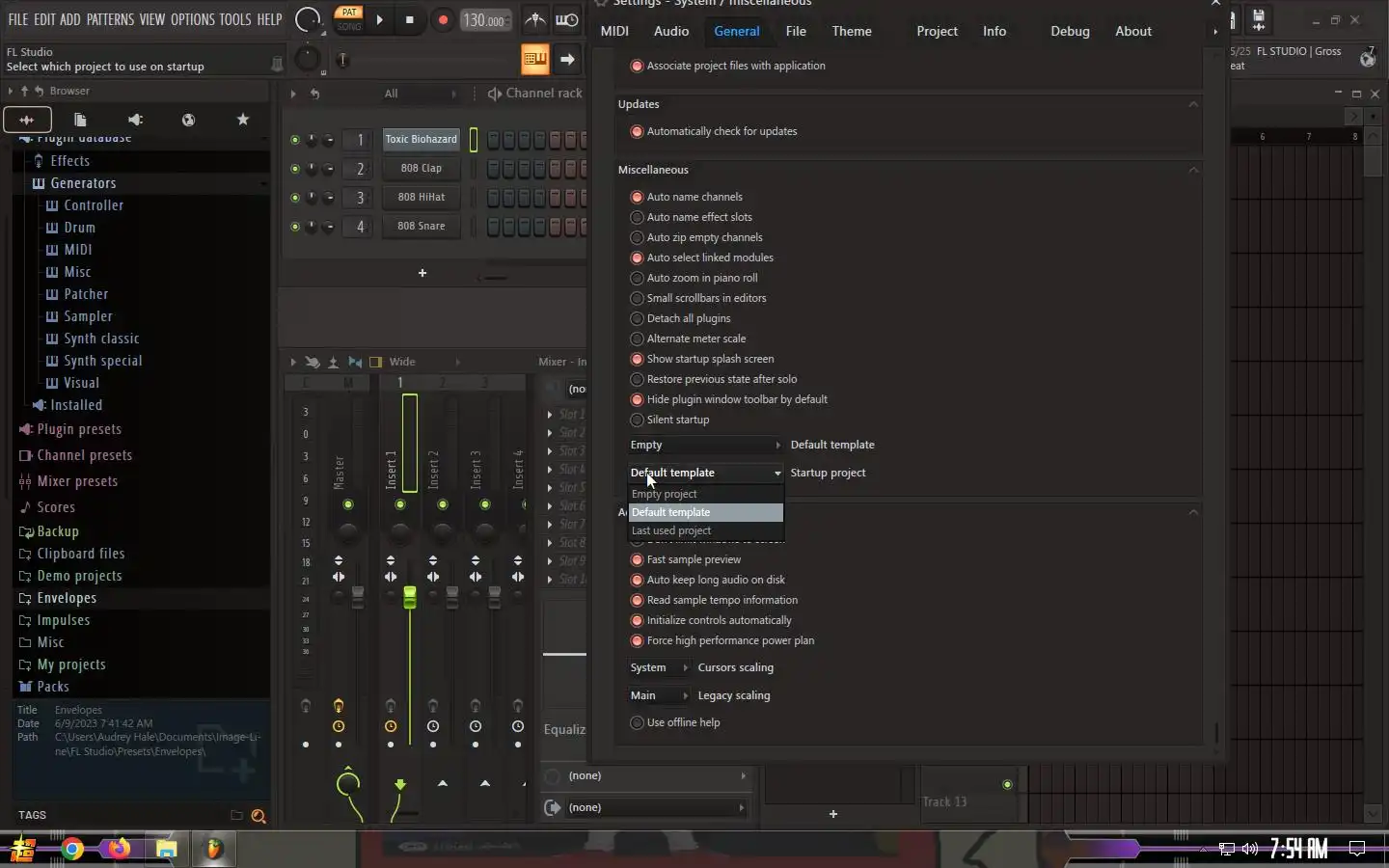Viewport: 1389px width, 868px height.
Task: Add a channel with plus button
Action: coord(422,273)
